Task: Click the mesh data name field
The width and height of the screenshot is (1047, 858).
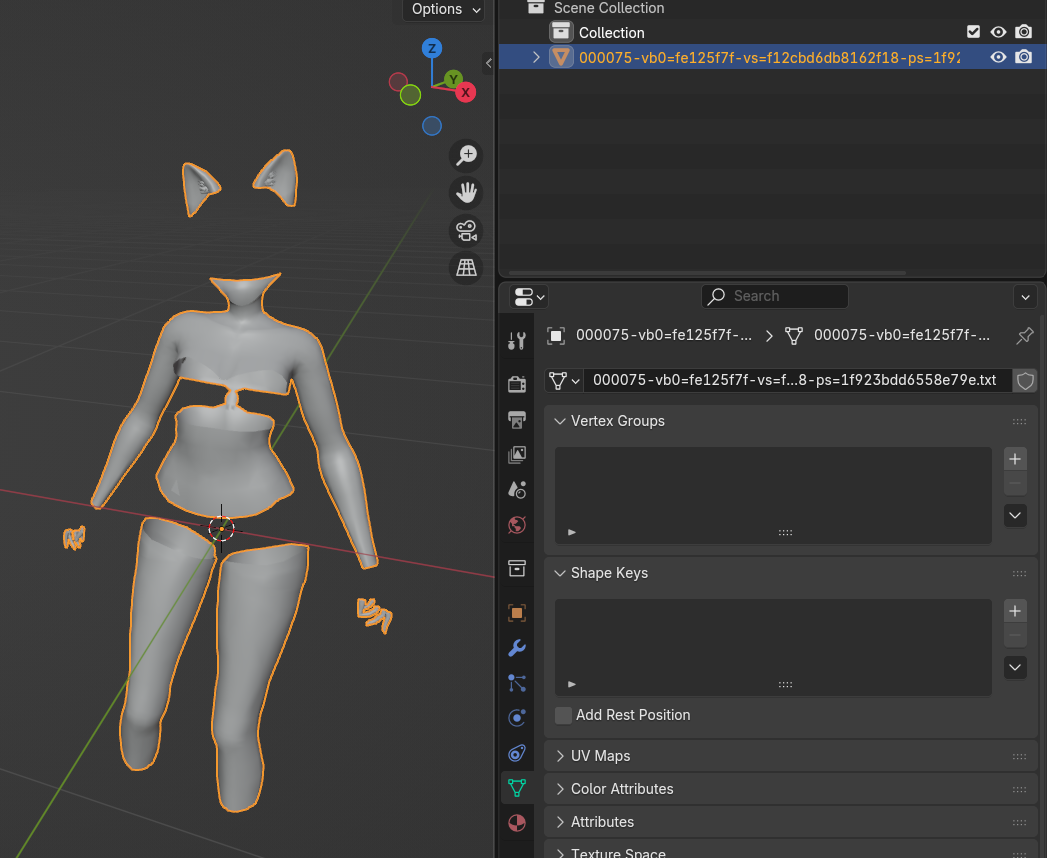Action: tap(797, 381)
